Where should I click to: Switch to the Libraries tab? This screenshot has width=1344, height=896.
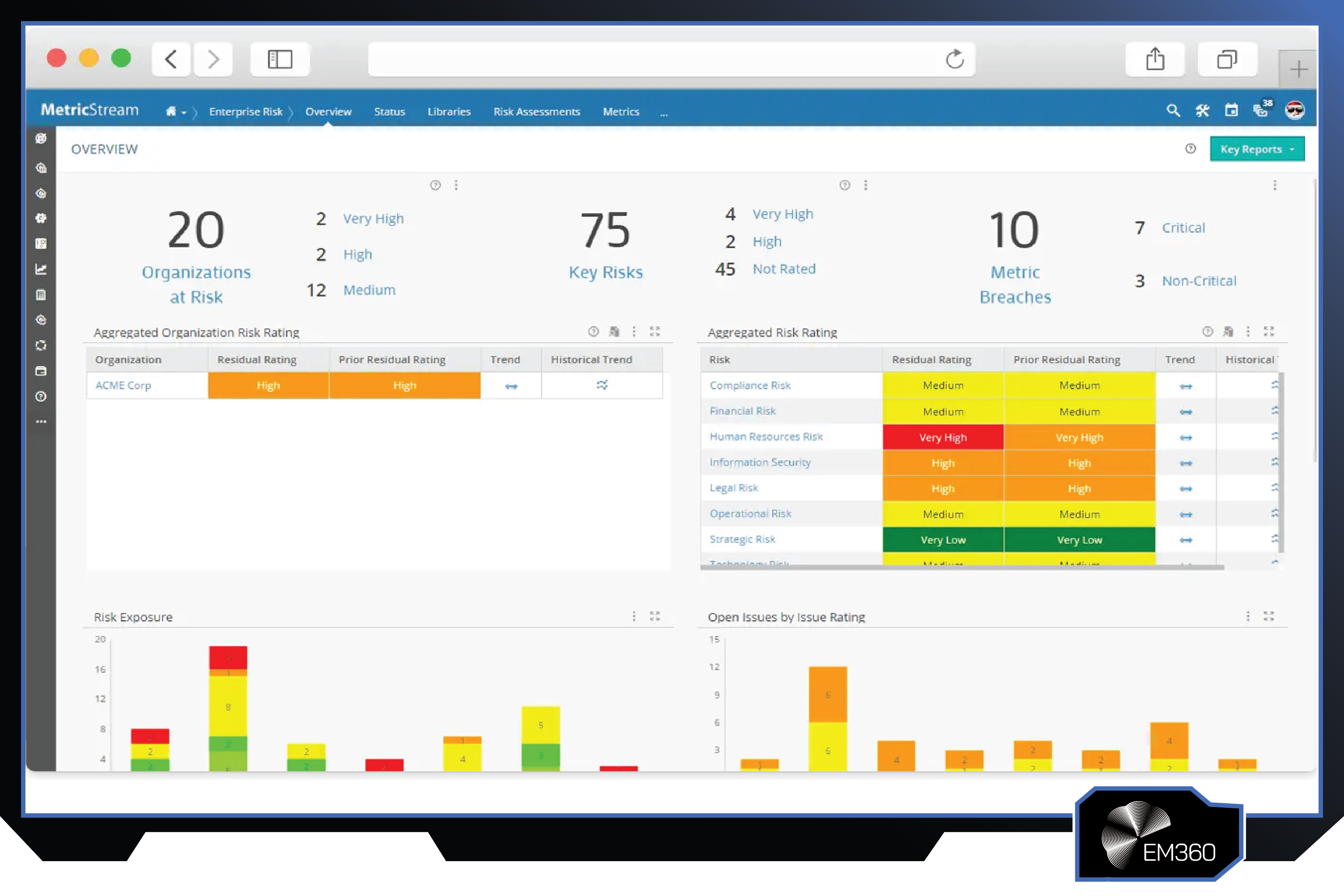(449, 112)
